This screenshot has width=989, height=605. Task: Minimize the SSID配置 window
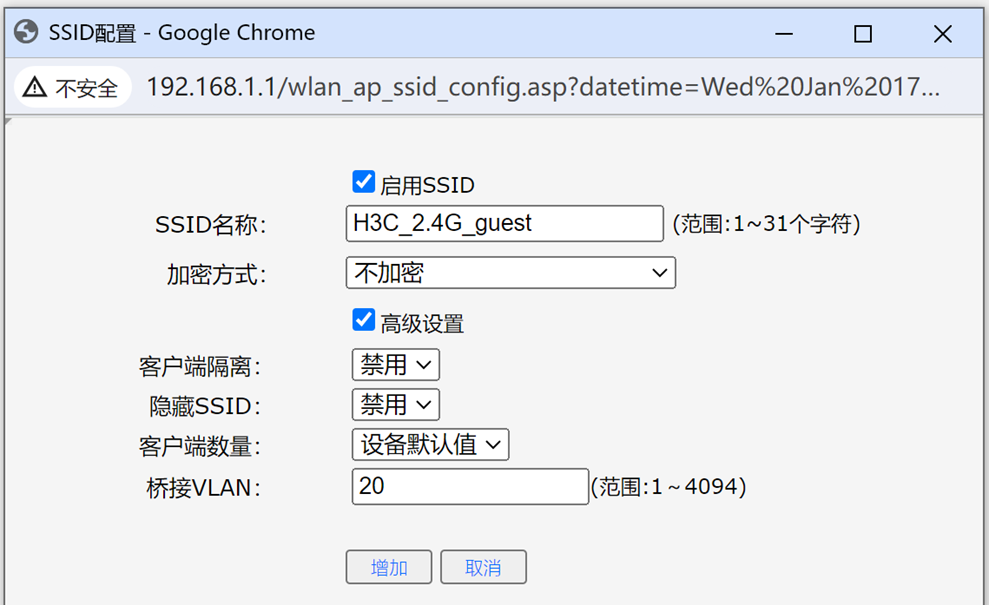(784, 33)
